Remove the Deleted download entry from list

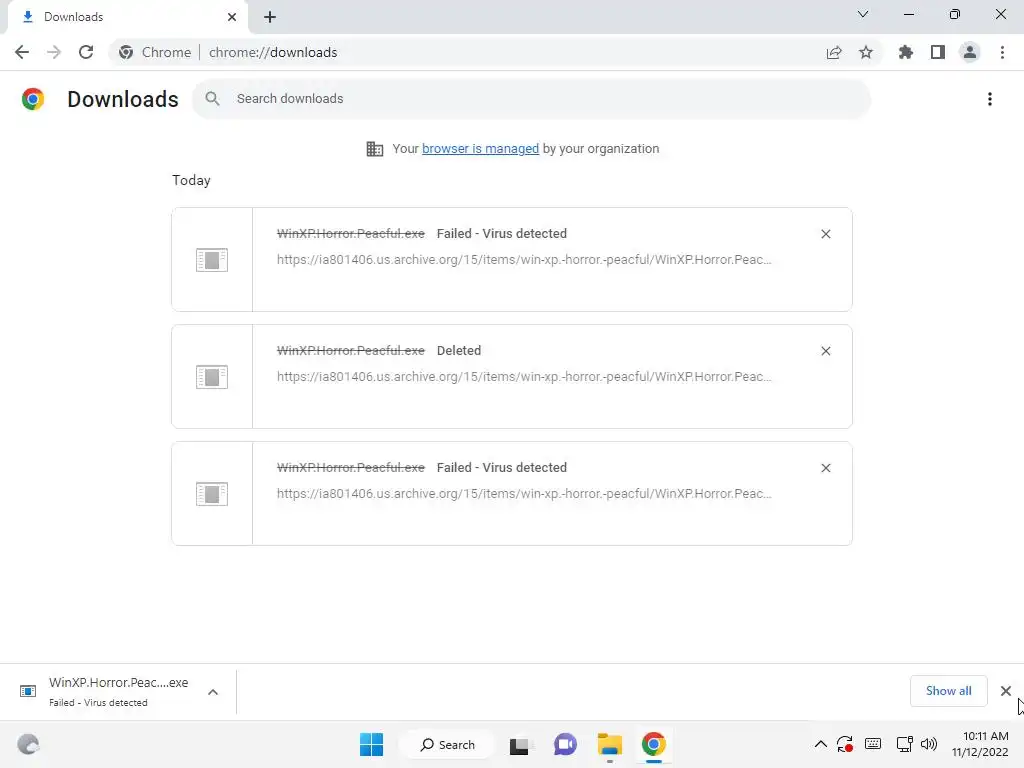[826, 351]
